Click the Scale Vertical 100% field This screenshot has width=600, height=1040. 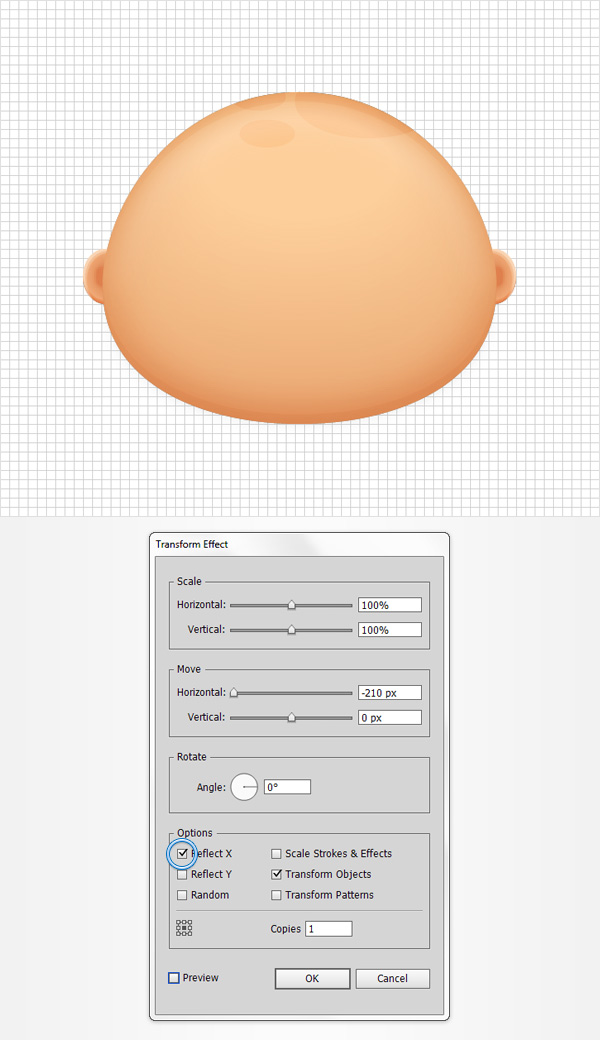(390, 630)
